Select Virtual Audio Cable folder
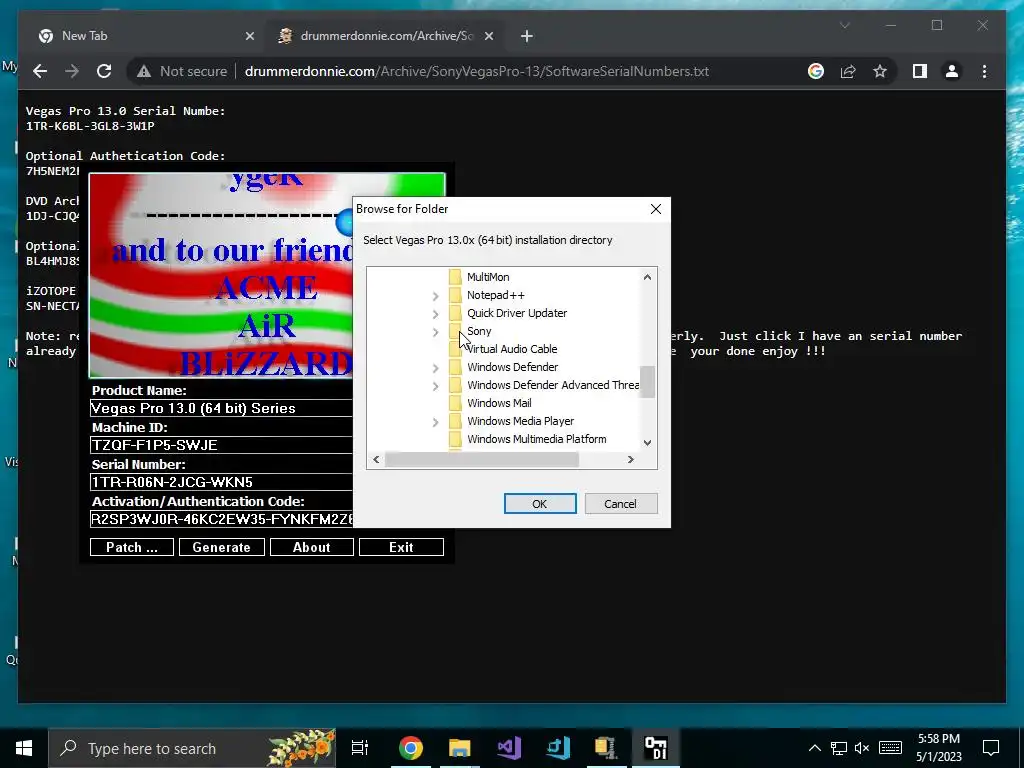Viewport: 1024px width, 768px height. [x=512, y=349]
